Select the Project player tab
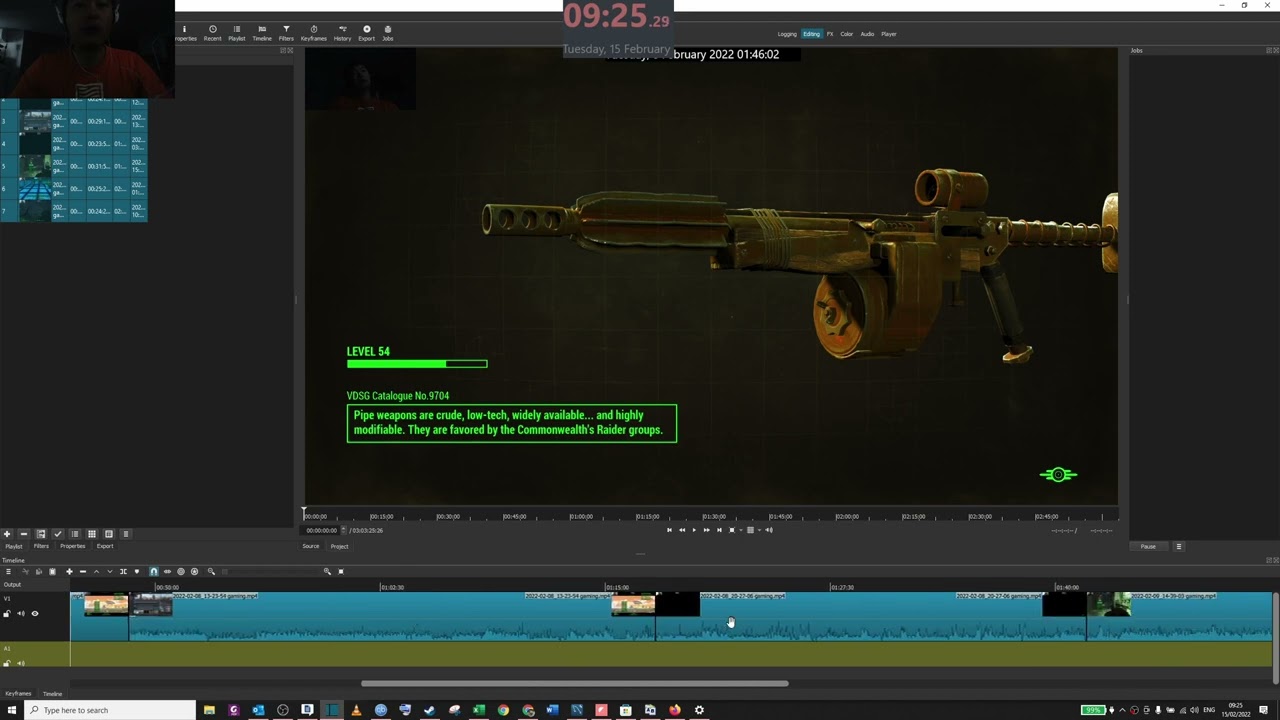 coord(339,546)
